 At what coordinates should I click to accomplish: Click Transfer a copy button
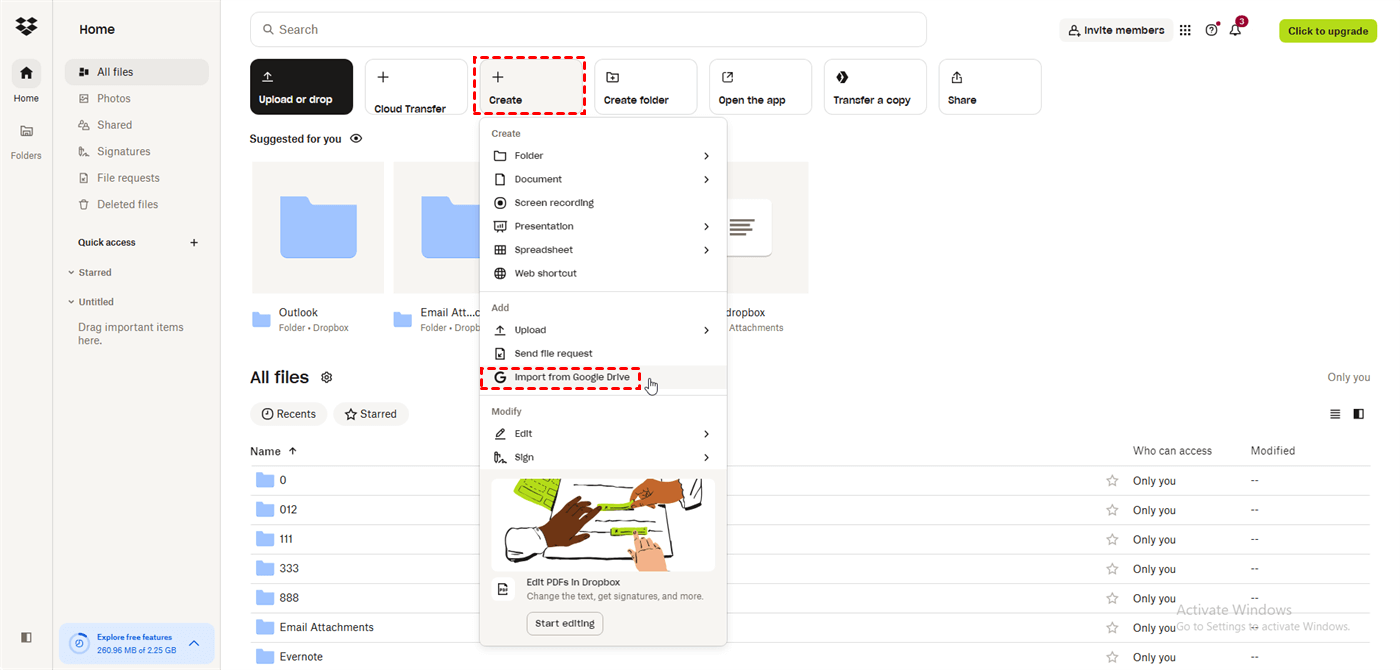[875, 87]
